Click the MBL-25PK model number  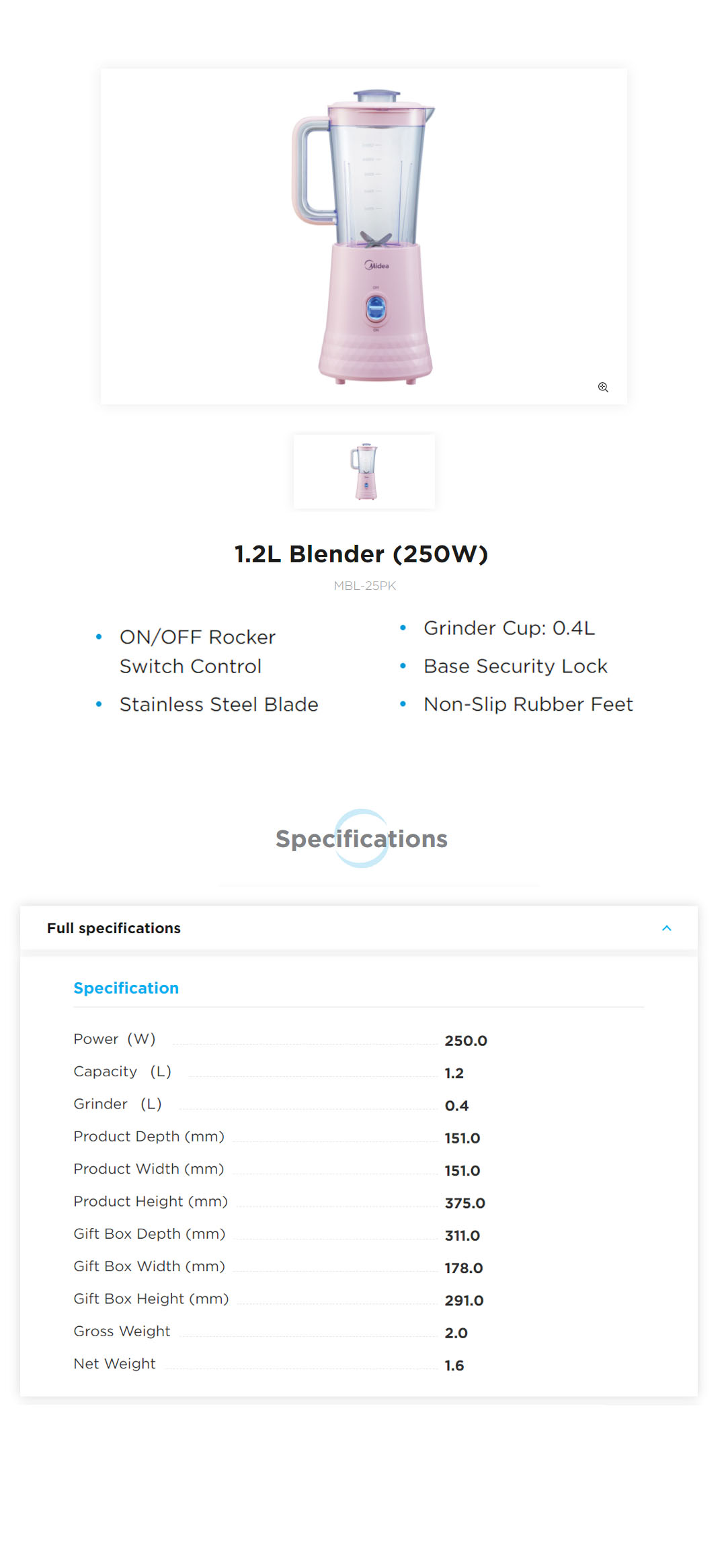364,586
